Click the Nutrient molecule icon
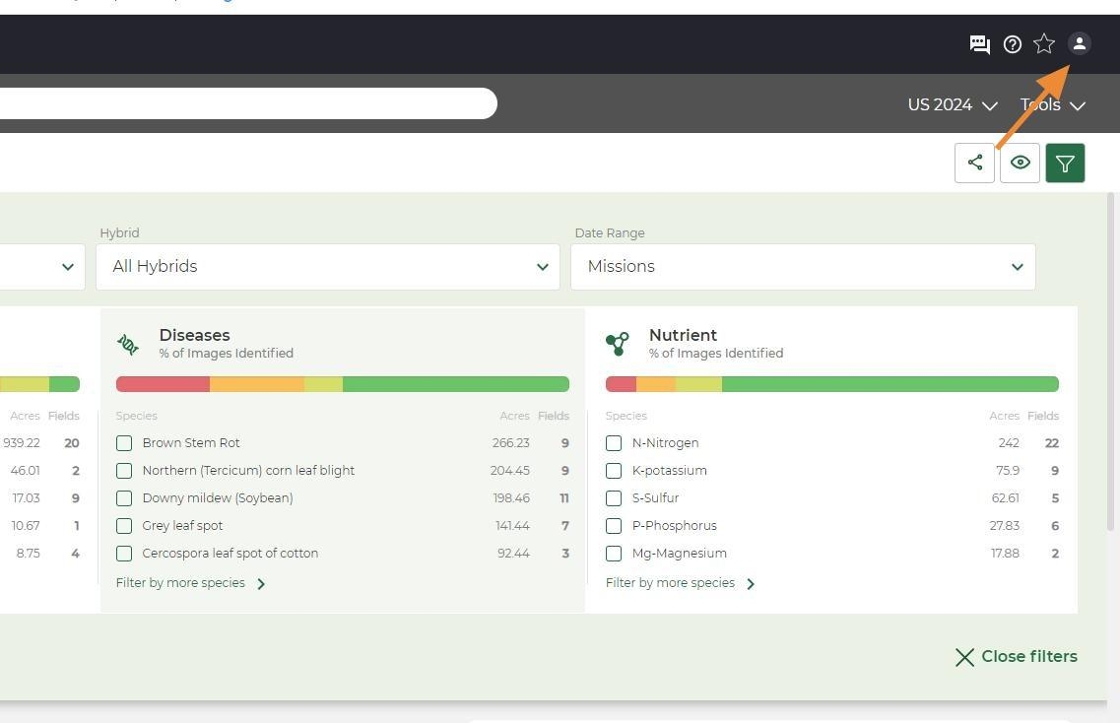The image size is (1120, 723). tap(618, 344)
